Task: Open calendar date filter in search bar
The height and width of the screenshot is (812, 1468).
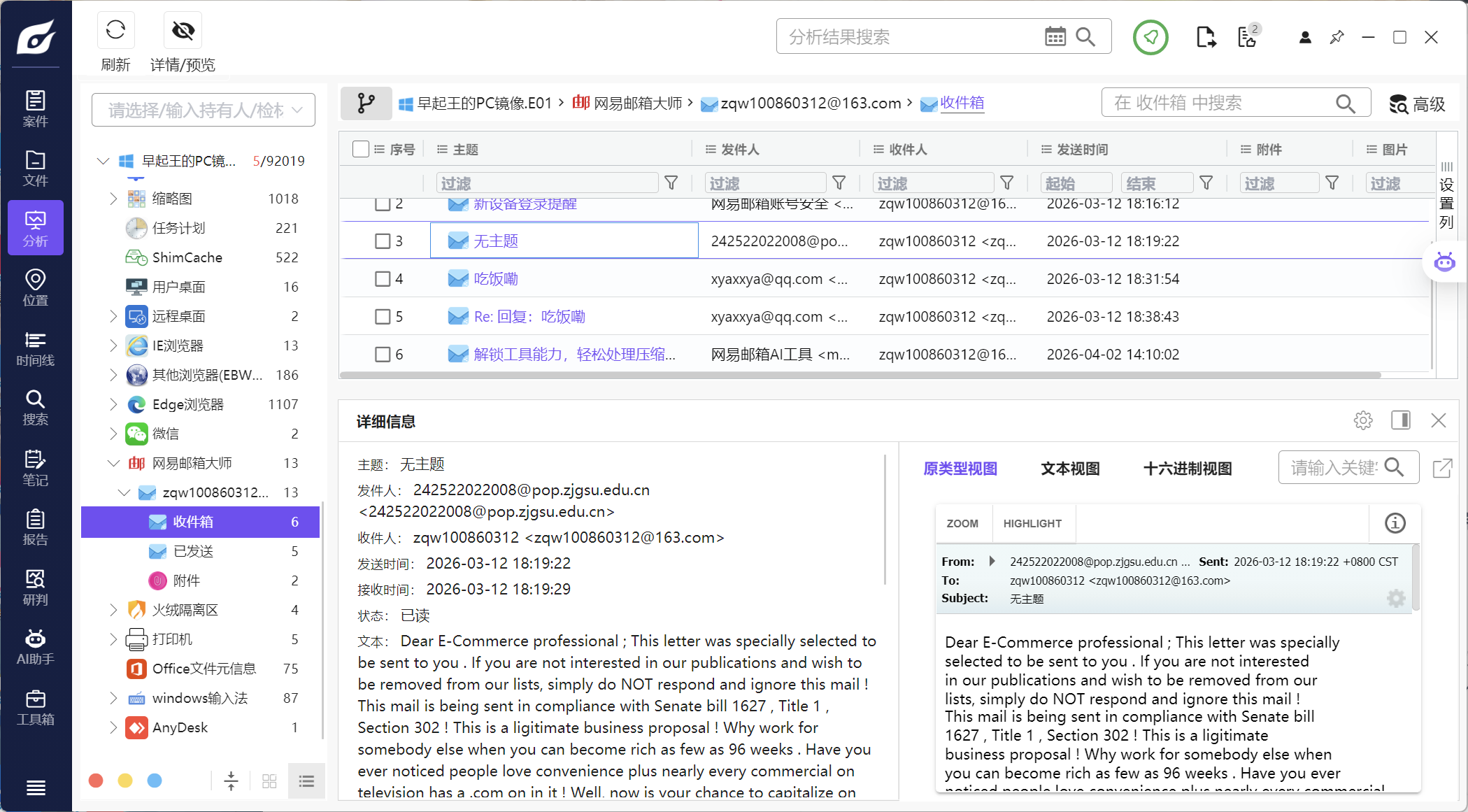Action: [1055, 37]
